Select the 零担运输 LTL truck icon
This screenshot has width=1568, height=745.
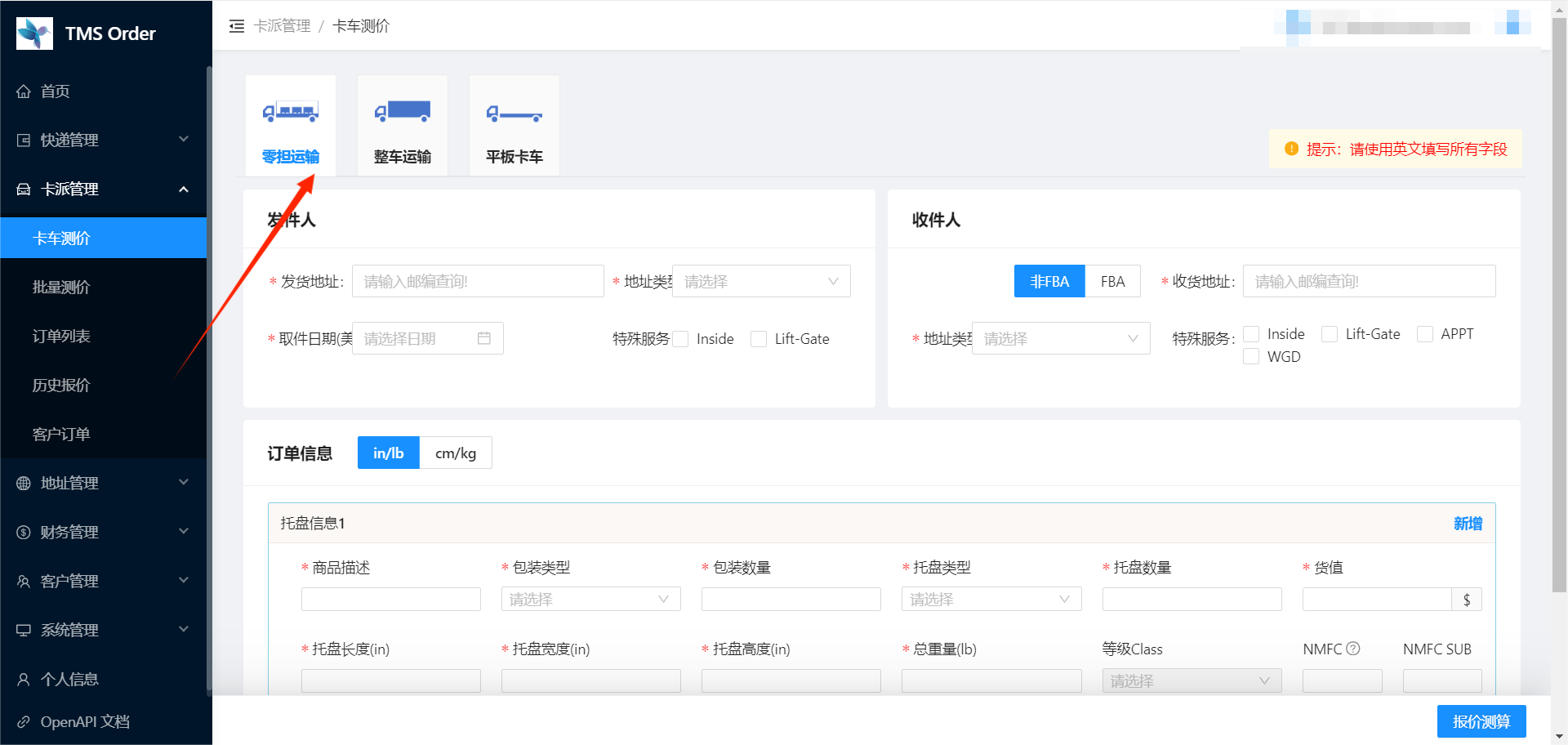(290, 112)
